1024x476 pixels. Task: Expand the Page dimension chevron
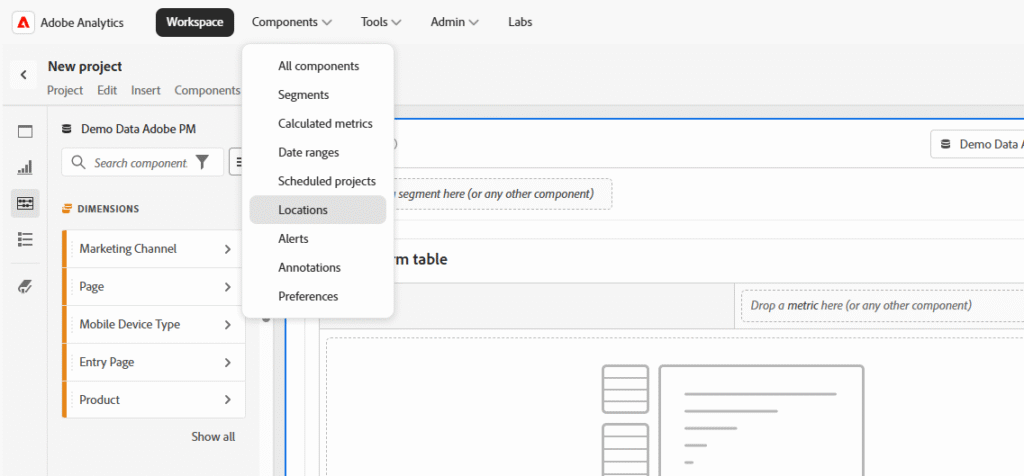pyautogui.click(x=228, y=287)
